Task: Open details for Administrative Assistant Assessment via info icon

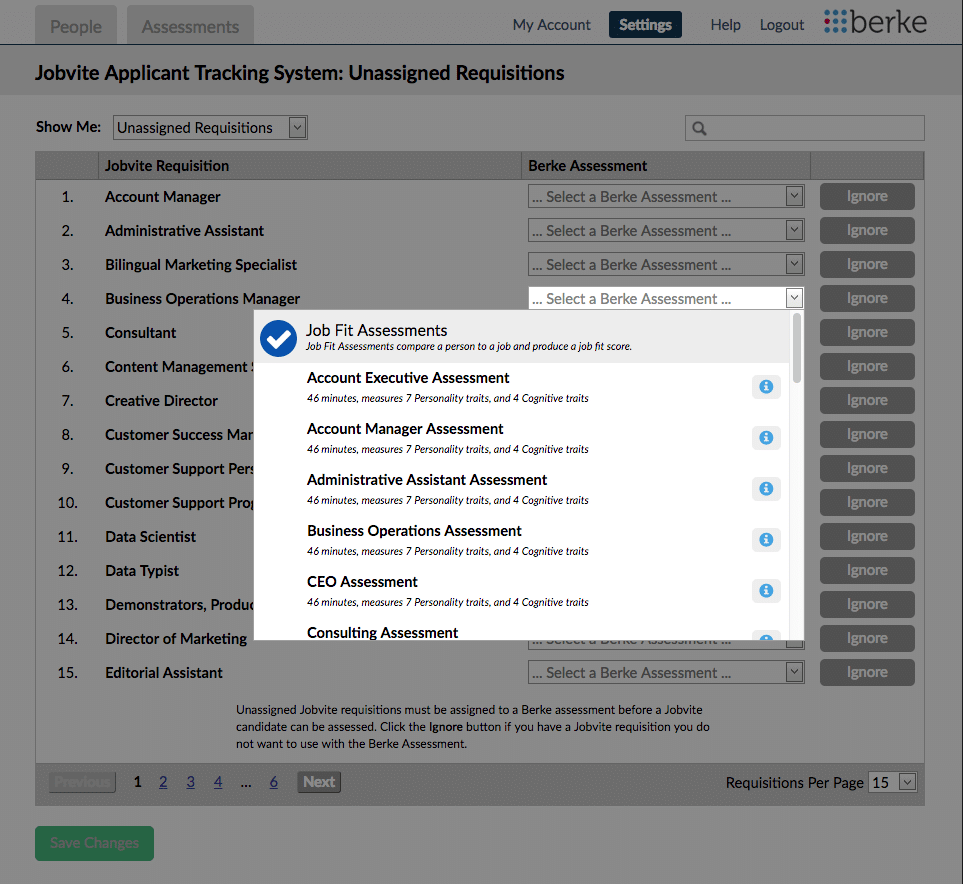Action: coord(766,488)
